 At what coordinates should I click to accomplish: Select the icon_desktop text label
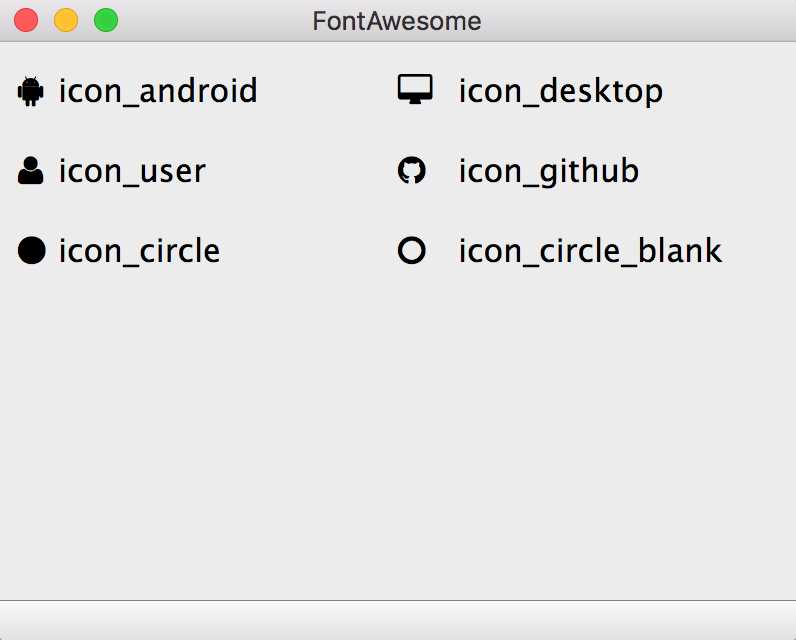[560, 92]
